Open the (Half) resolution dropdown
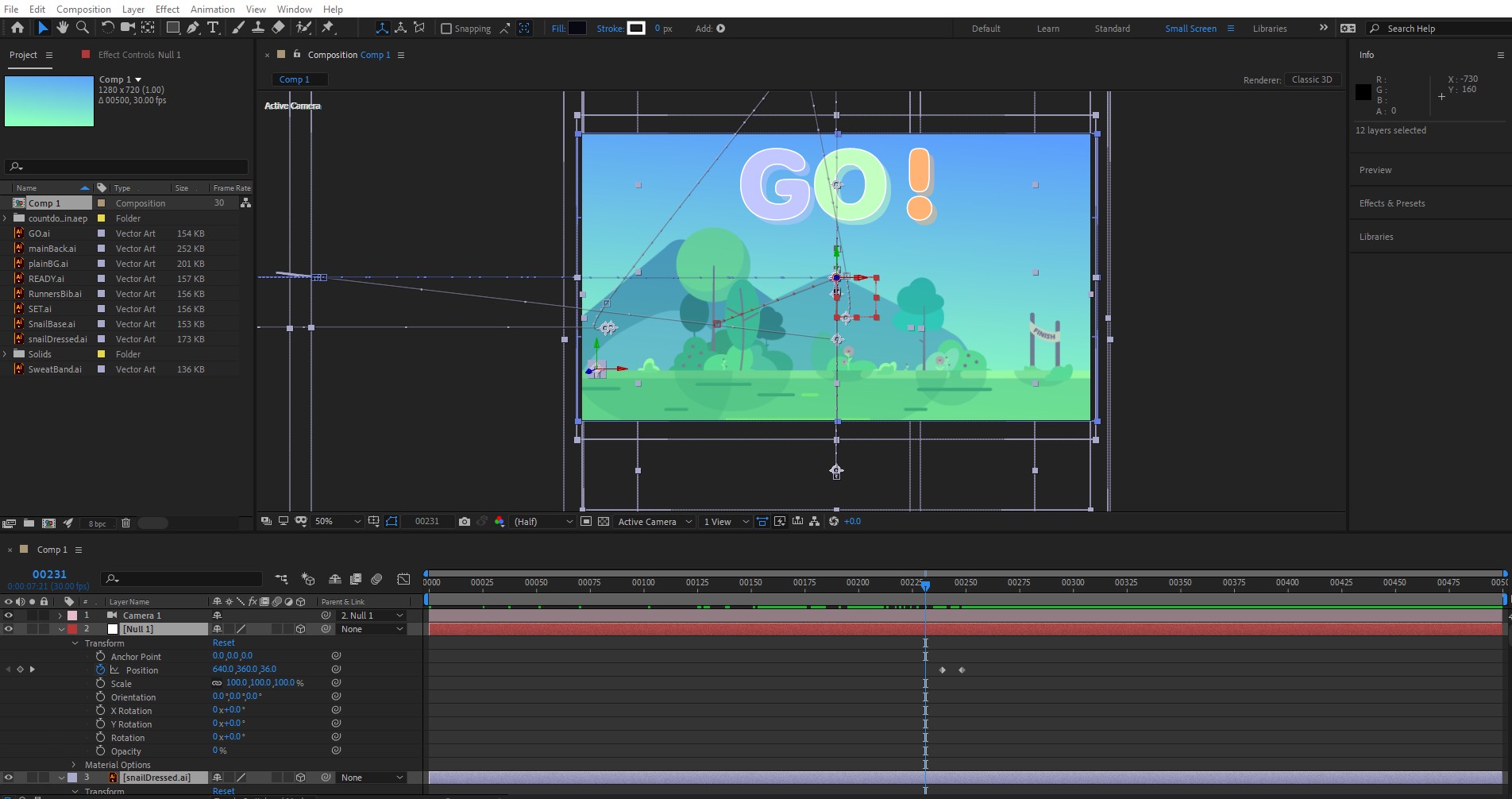The width and height of the screenshot is (1512, 799). (543, 522)
